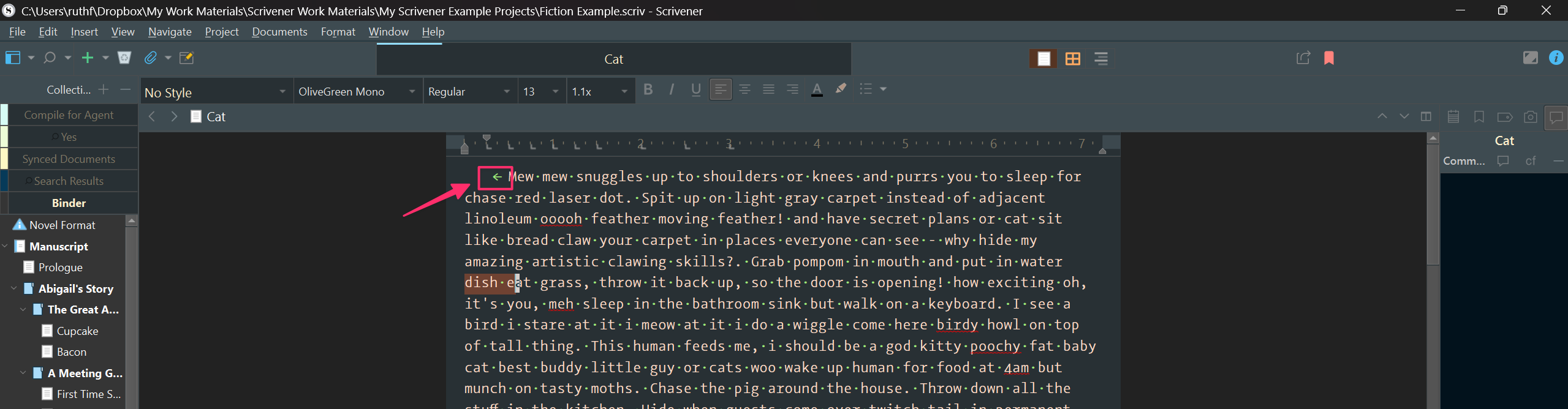Click the text color swatch button
1568x409 pixels.
tap(817, 89)
